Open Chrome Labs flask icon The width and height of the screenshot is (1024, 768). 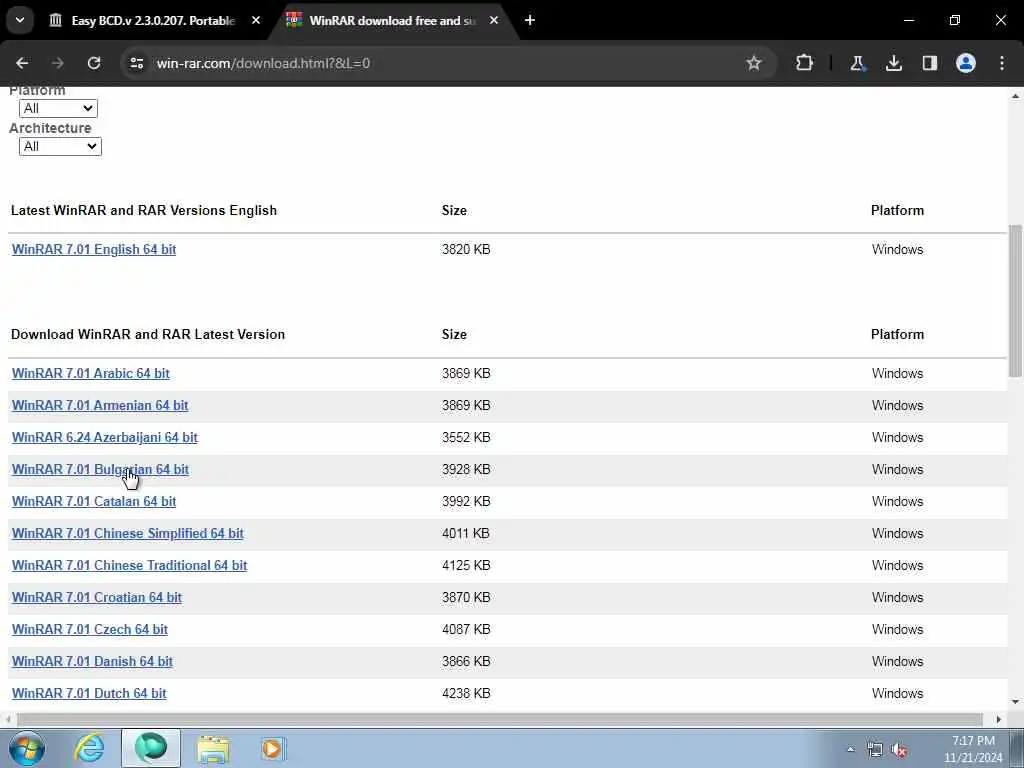click(x=857, y=63)
